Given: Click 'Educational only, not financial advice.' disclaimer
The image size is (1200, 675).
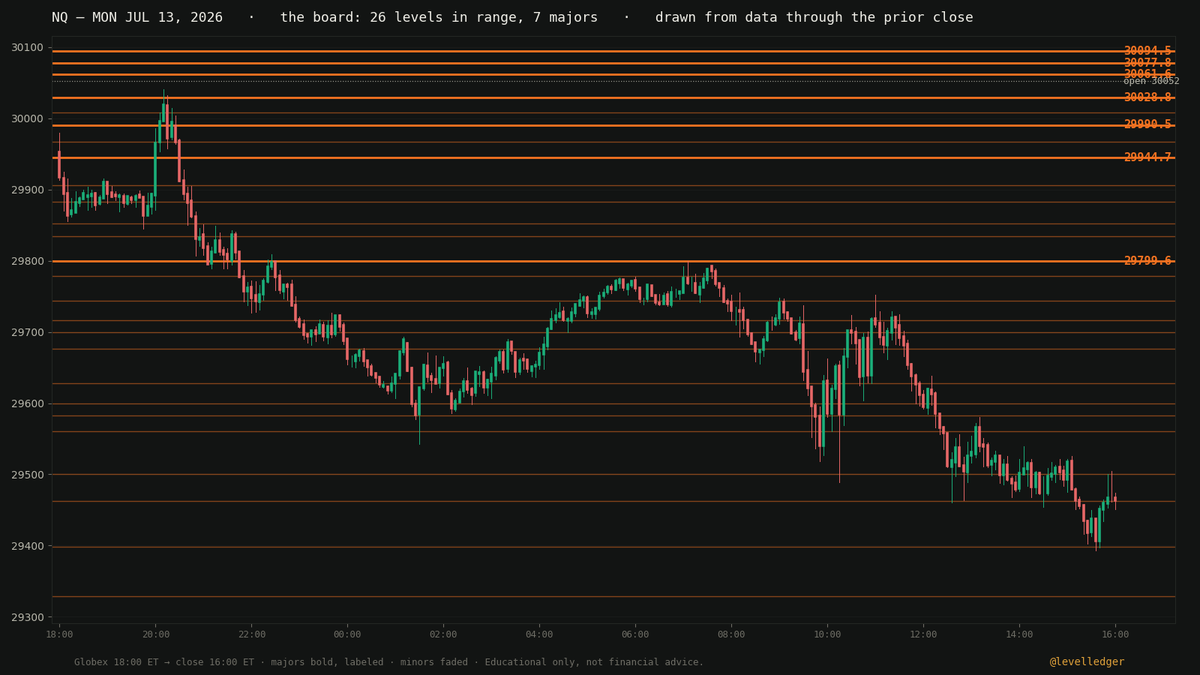Looking at the screenshot, I should click(x=593, y=662).
